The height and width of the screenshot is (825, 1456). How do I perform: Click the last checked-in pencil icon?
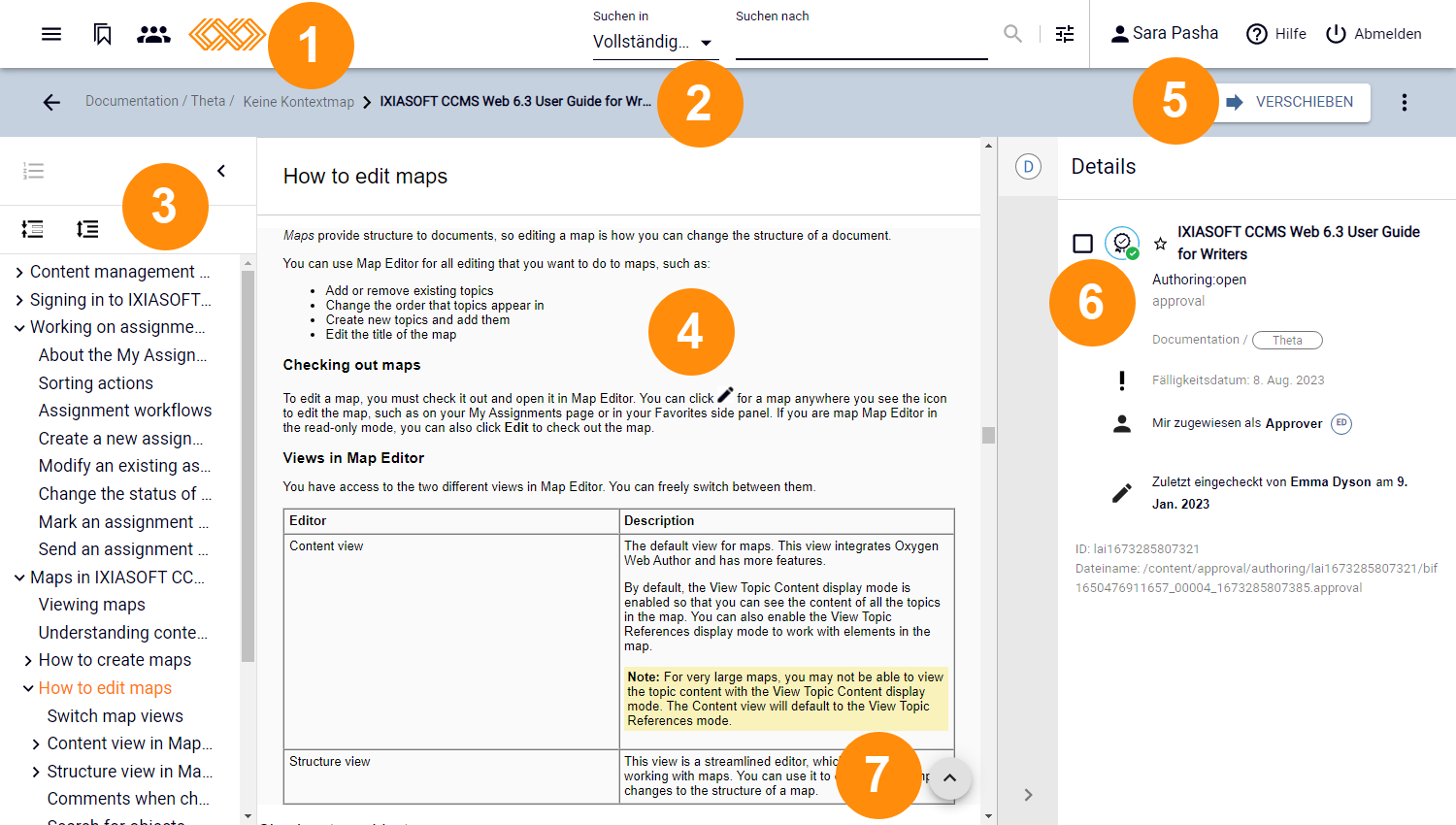[x=1122, y=493]
